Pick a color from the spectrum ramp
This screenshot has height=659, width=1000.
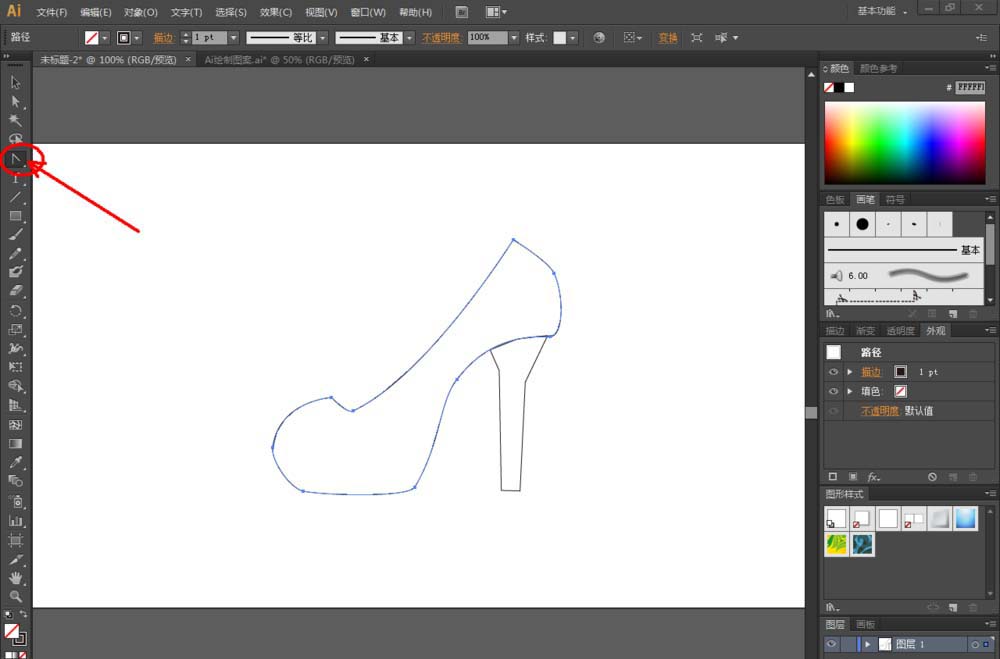pos(906,143)
